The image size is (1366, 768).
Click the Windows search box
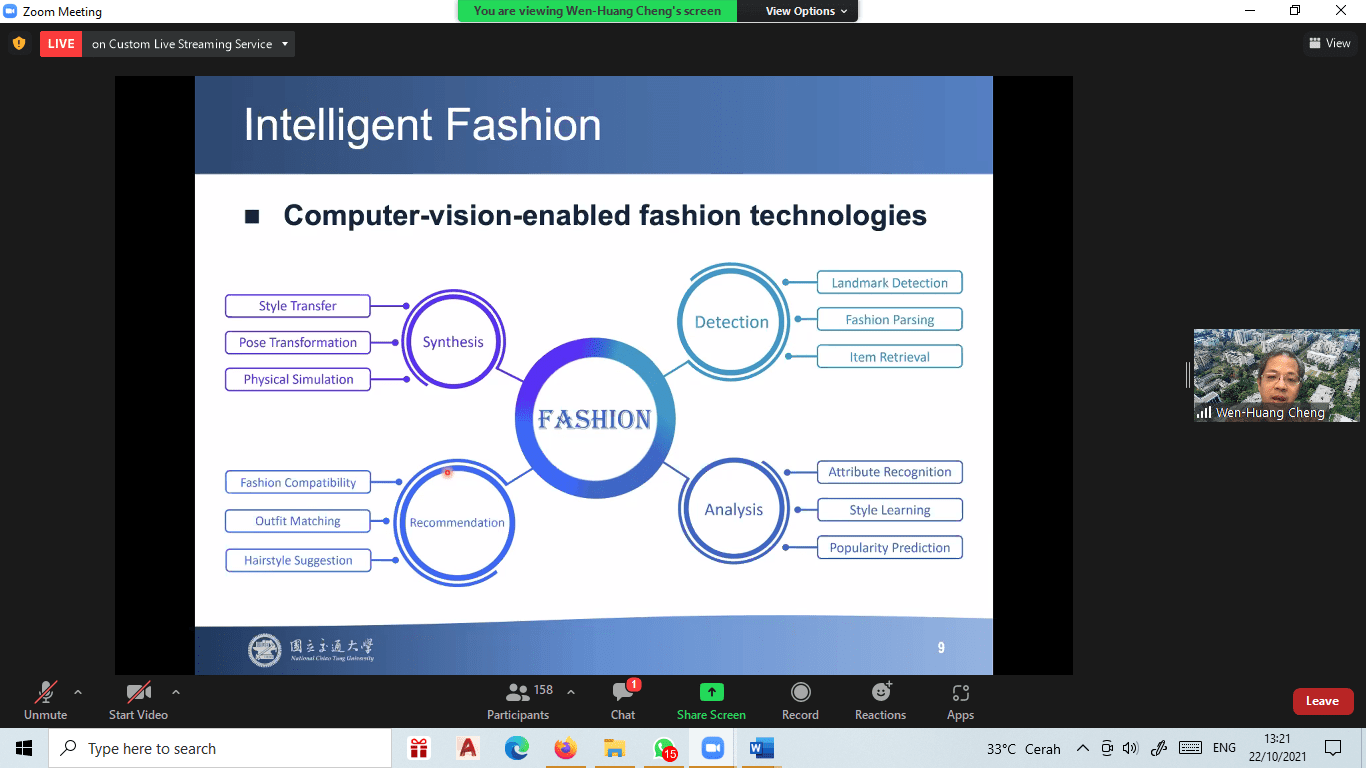(x=220, y=748)
